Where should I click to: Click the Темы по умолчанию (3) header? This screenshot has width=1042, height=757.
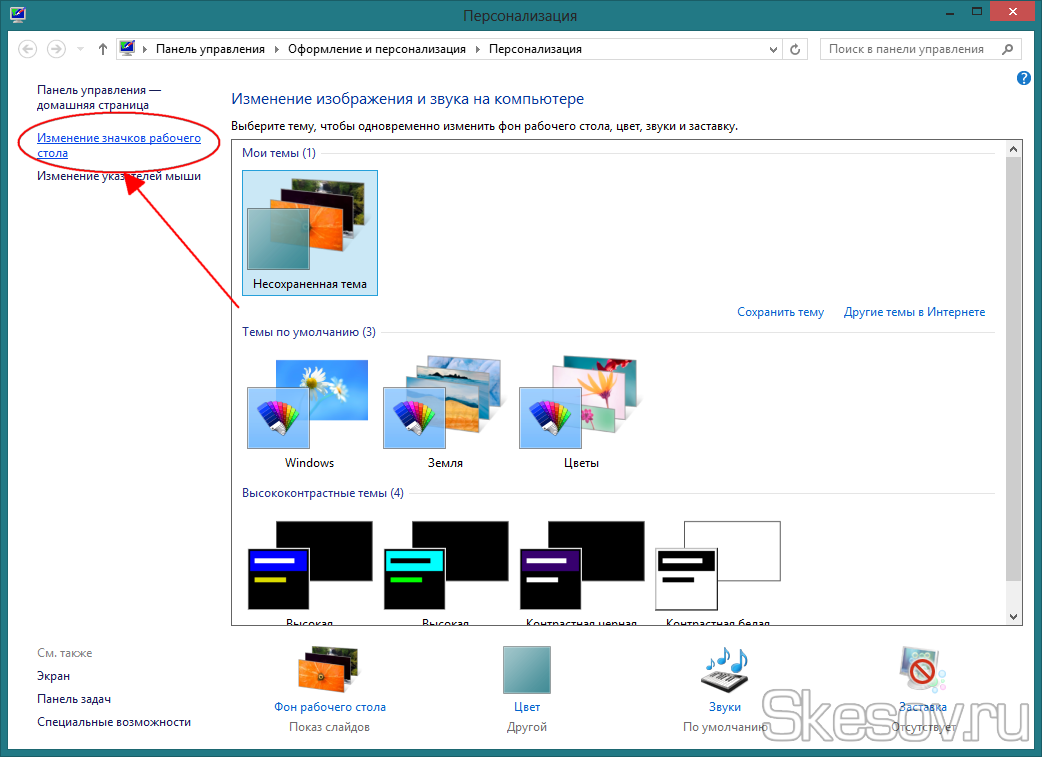coord(308,332)
